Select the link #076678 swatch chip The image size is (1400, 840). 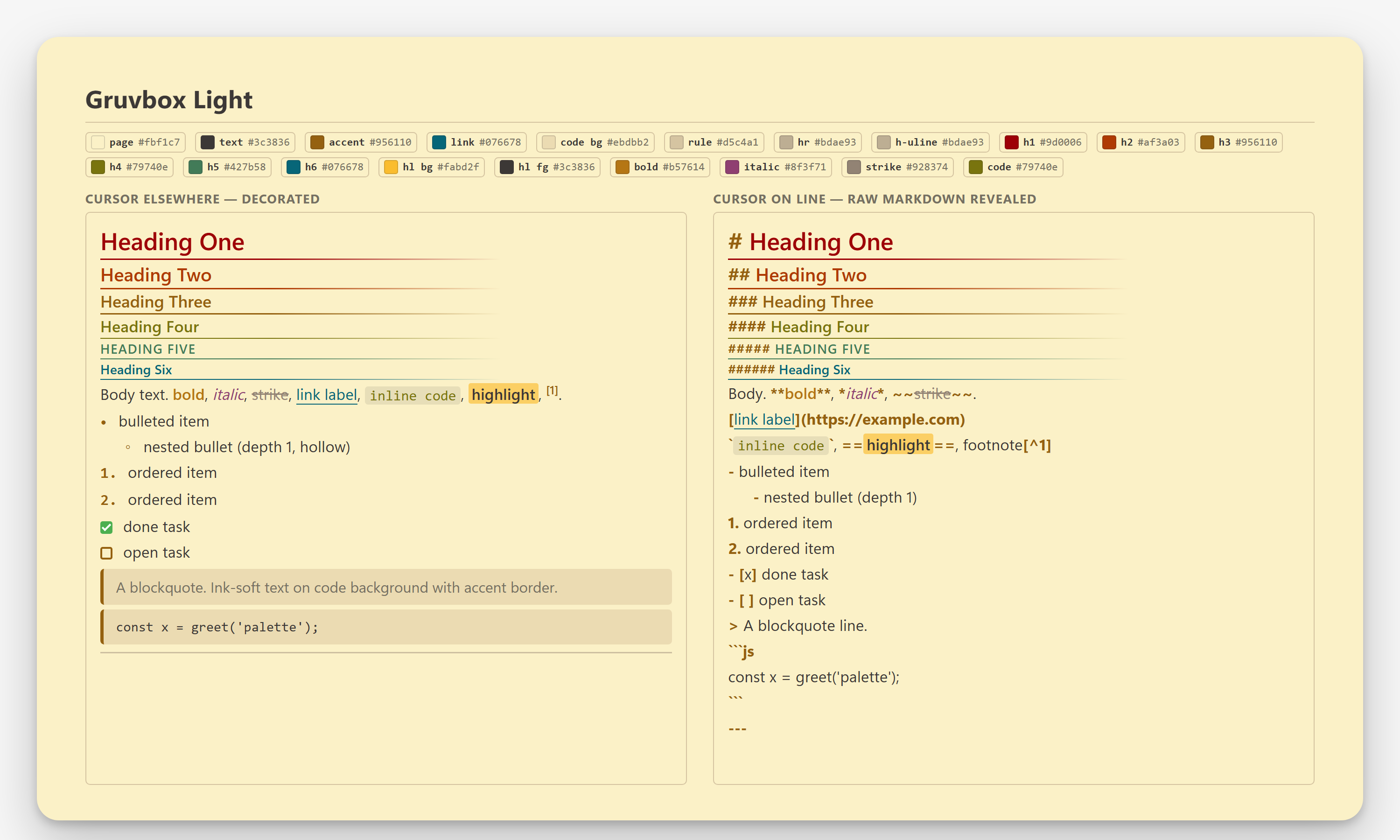coord(476,142)
